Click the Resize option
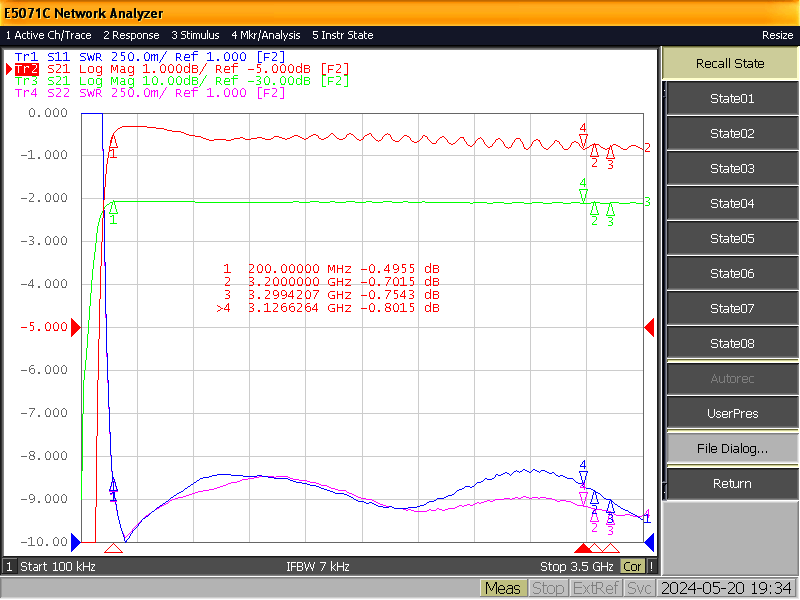 (x=777, y=35)
